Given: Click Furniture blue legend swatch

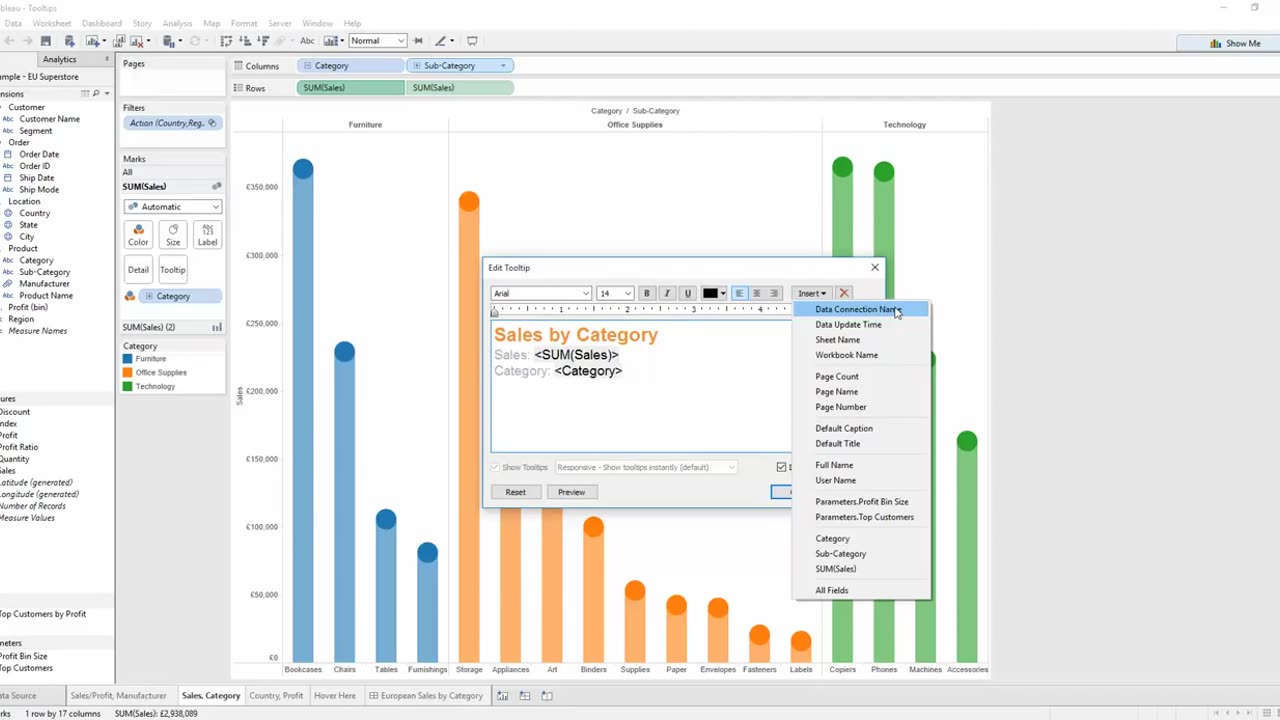Looking at the screenshot, I should point(128,359).
